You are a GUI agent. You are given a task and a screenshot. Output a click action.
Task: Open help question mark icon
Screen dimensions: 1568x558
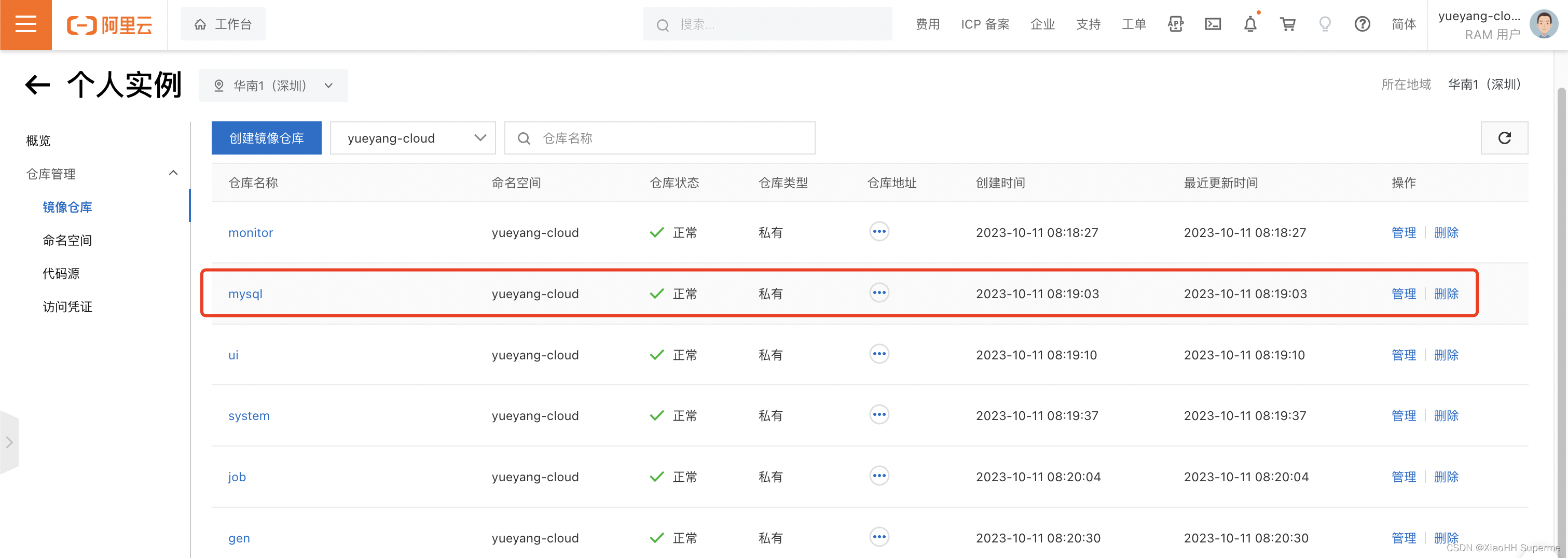tap(1362, 24)
